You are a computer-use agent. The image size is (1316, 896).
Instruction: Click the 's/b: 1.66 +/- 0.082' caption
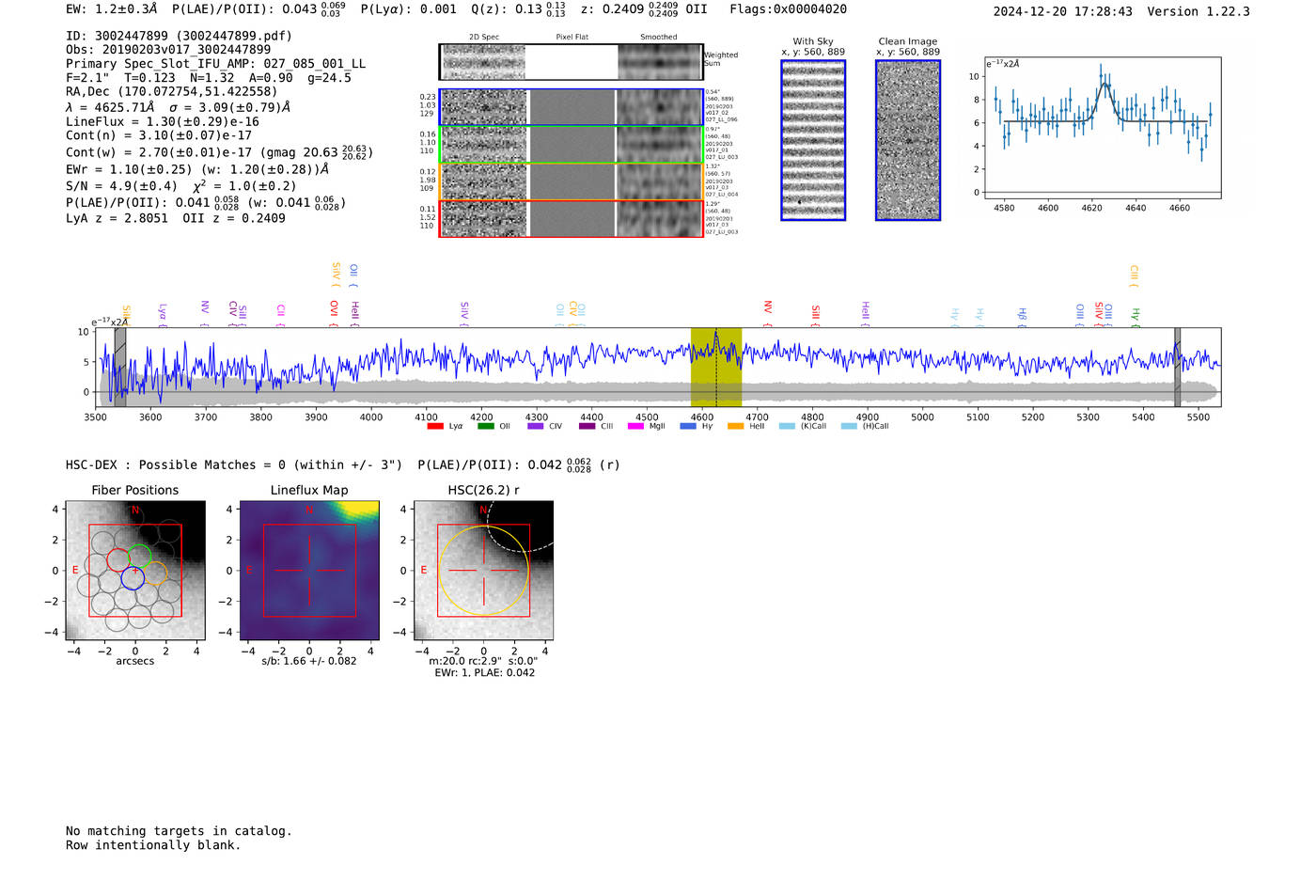(x=309, y=661)
